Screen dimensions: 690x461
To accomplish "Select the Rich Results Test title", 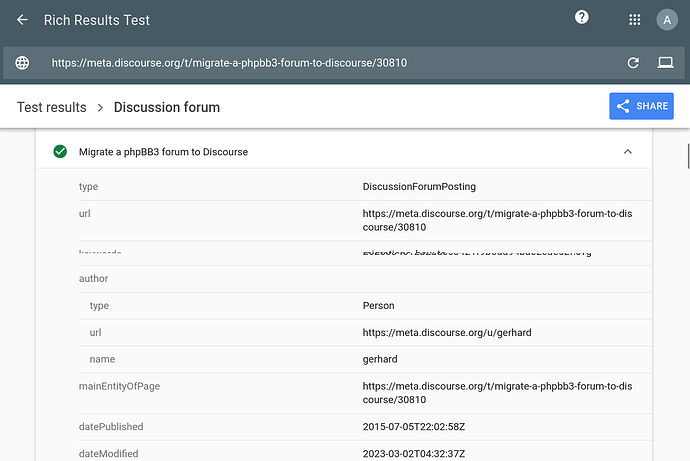I will click(x=97, y=20).
